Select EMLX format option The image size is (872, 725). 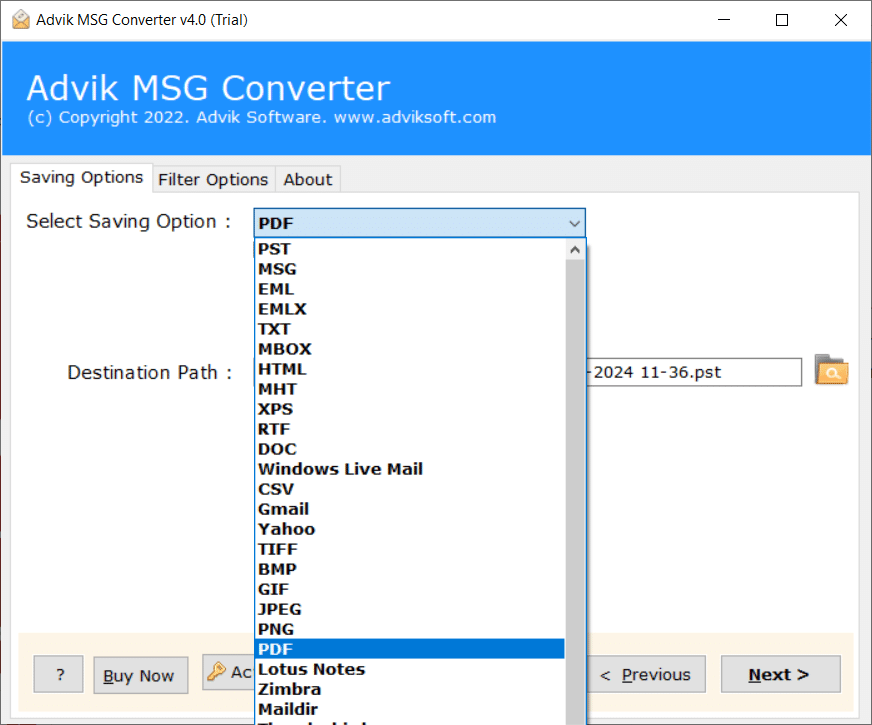pos(410,309)
